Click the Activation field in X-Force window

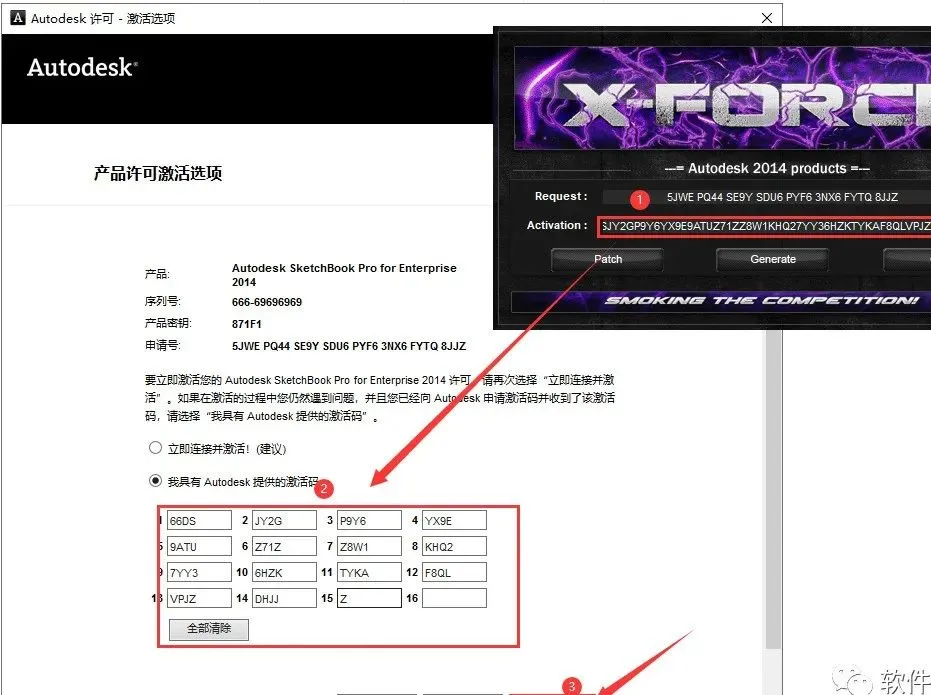pos(764,226)
